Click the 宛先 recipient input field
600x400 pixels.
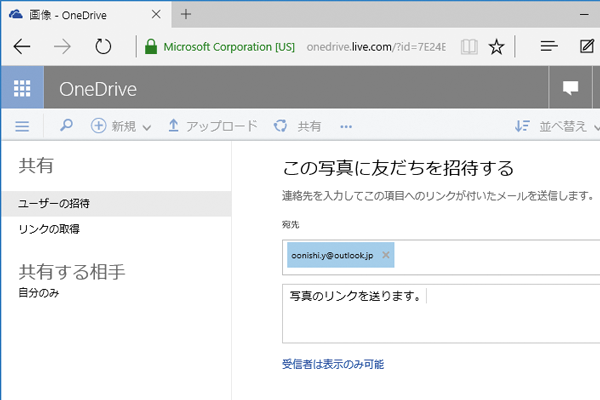click(441, 257)
